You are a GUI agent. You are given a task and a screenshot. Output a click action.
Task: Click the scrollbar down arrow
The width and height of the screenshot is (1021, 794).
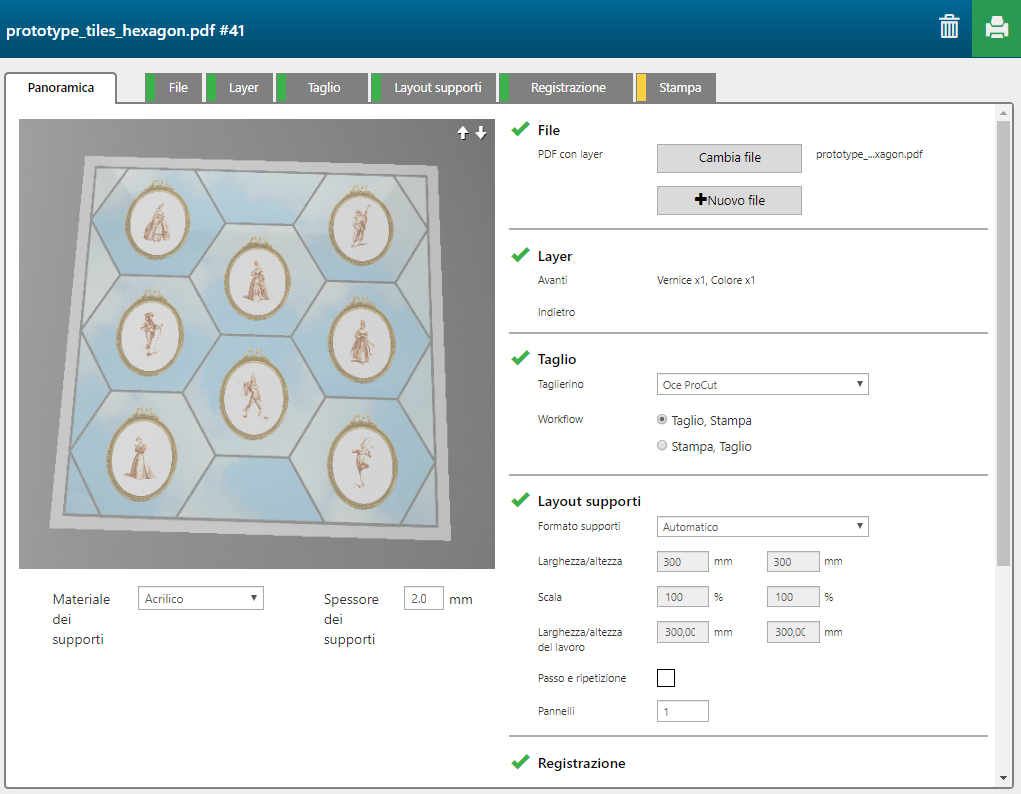1003,778
